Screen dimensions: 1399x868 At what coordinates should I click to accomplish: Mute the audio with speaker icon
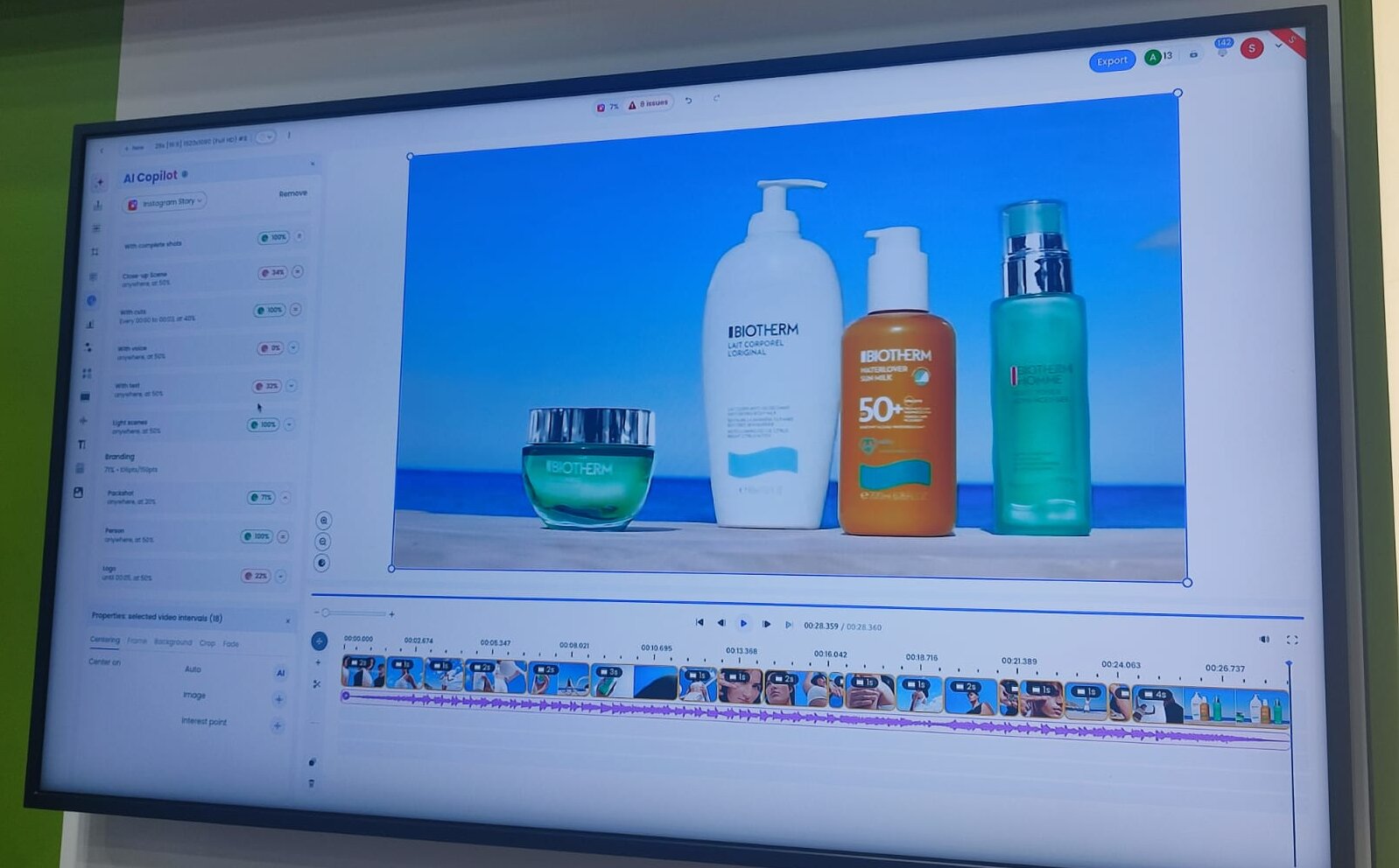click(1264, 639)
